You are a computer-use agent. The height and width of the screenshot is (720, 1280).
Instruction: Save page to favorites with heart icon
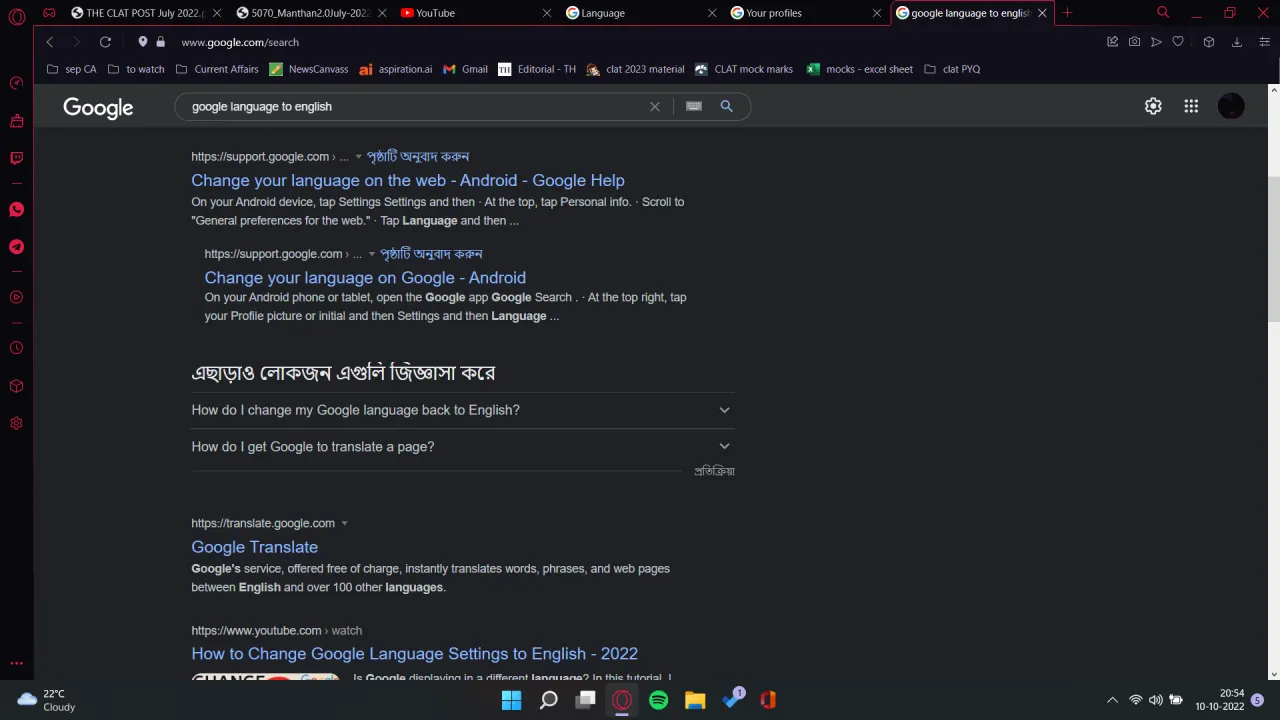click(1178, 42)
